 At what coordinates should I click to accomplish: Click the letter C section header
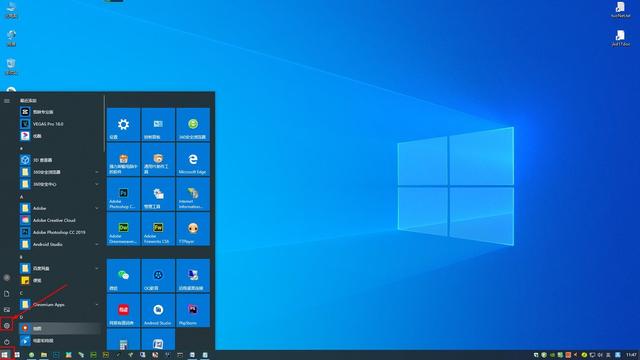21,293
